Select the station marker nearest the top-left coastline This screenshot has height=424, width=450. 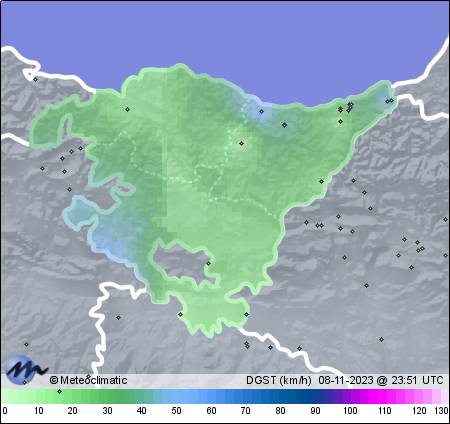click(x=36, y=79)
